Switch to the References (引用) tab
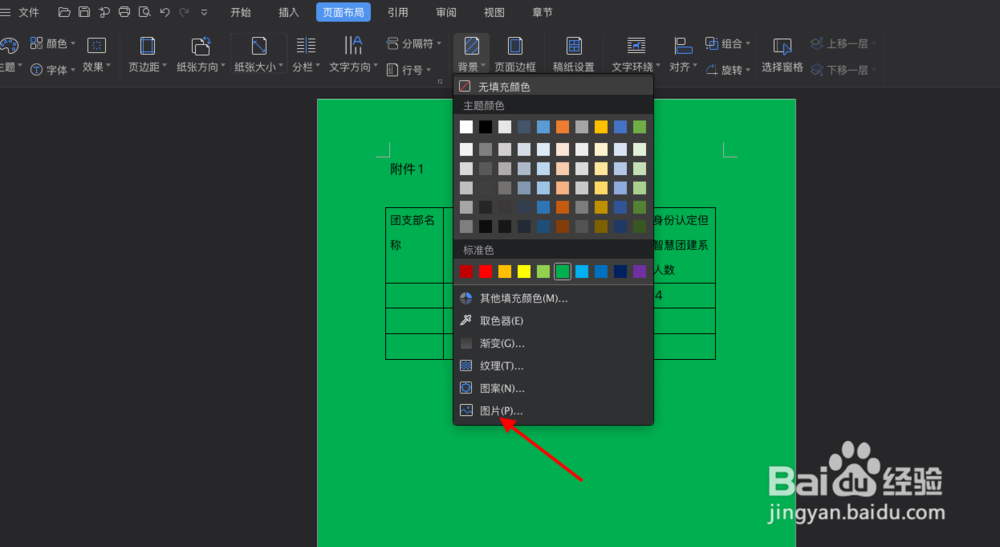The height and width of the screenshot is (547, 1000). (398, 12)
